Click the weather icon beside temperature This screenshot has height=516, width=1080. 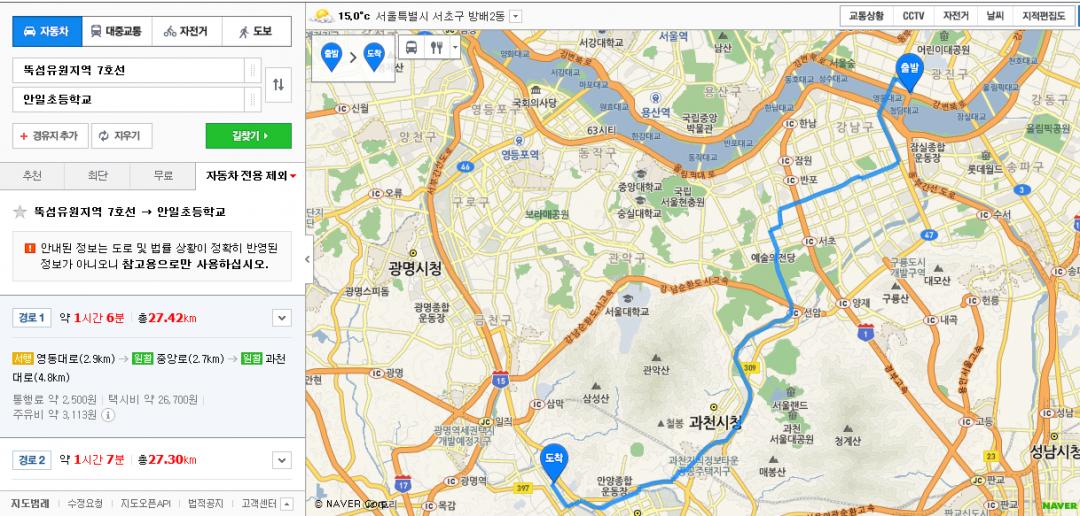[x=322, y=16]
